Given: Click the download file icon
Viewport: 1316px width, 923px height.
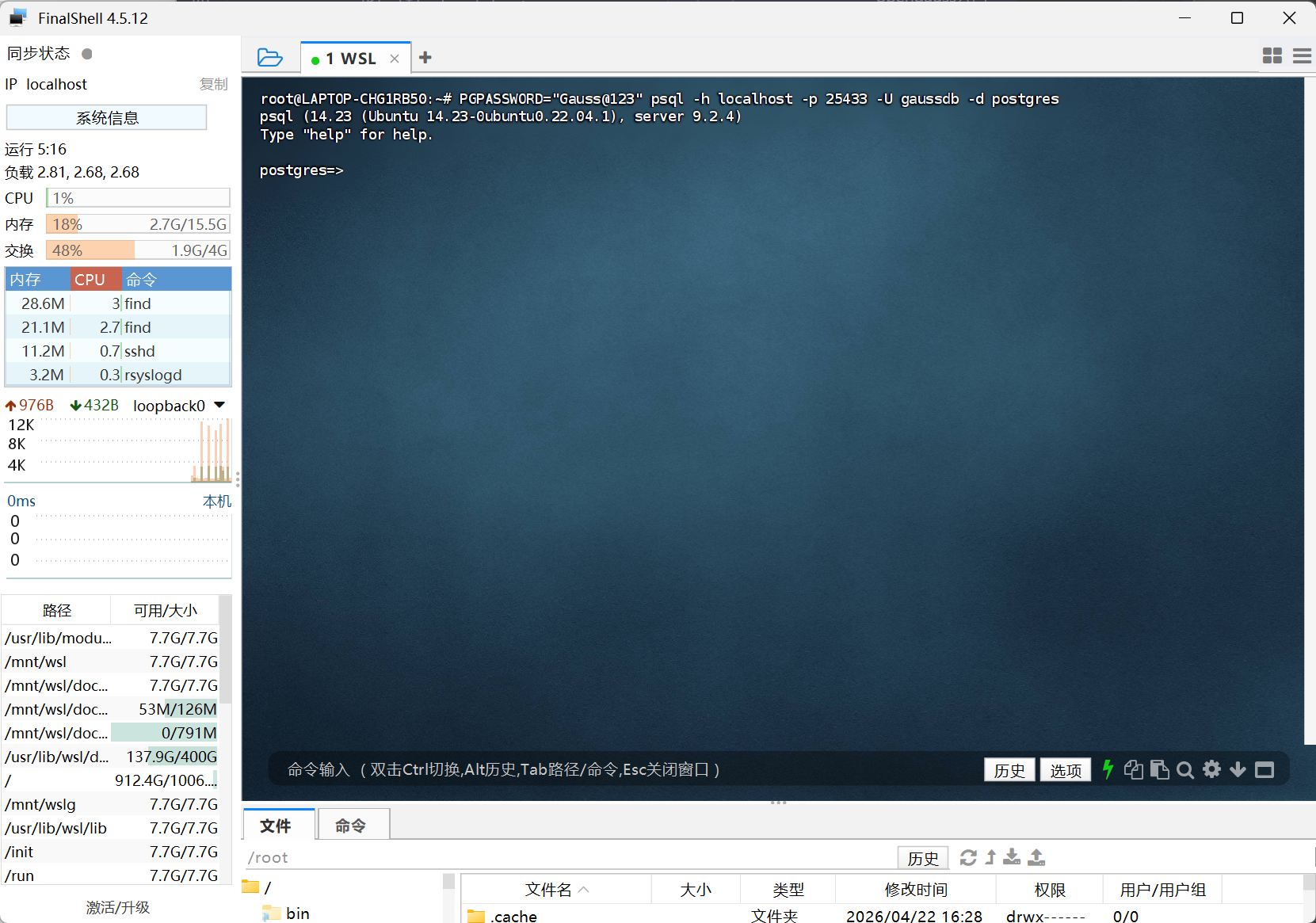Looking at the screenshot, I should point(1012,857).
